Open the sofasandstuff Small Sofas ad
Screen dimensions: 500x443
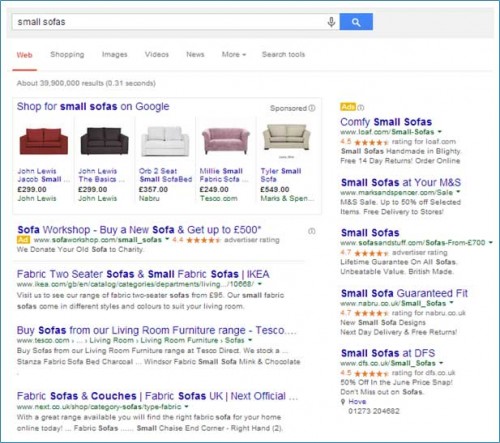[370, 233]
